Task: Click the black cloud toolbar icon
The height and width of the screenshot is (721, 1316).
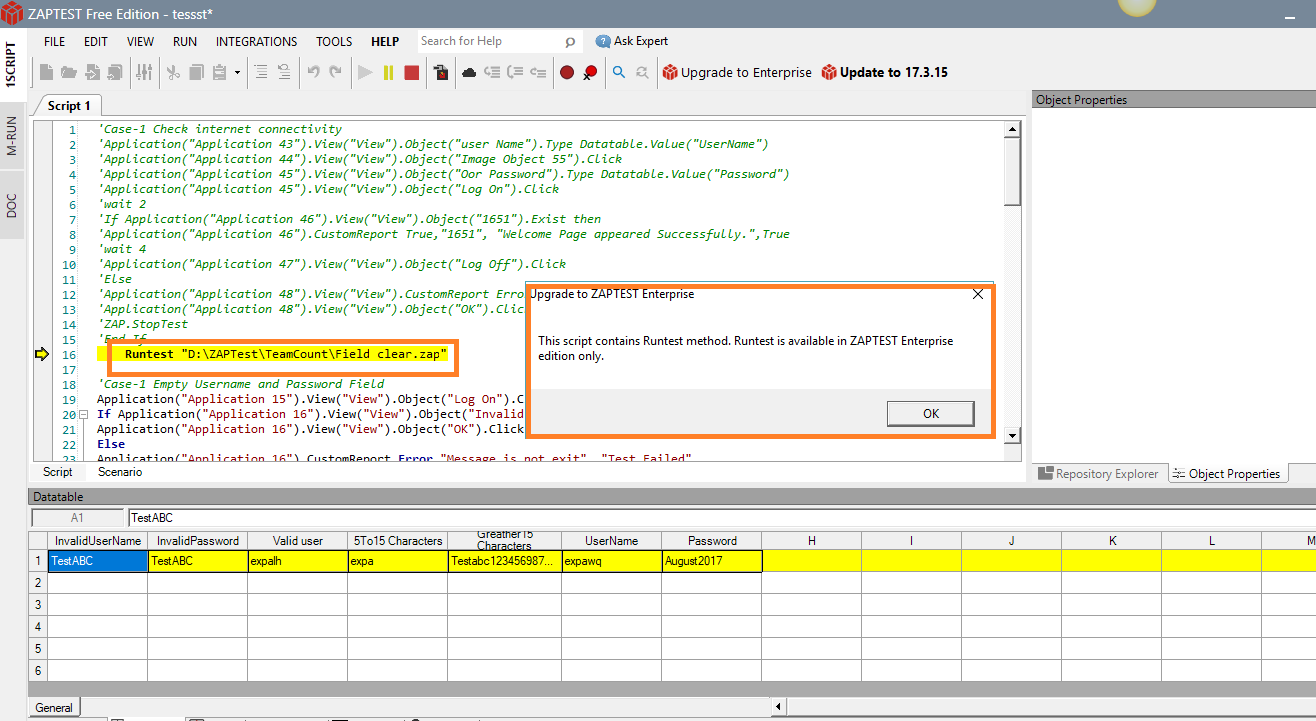Action: (469, 72)
